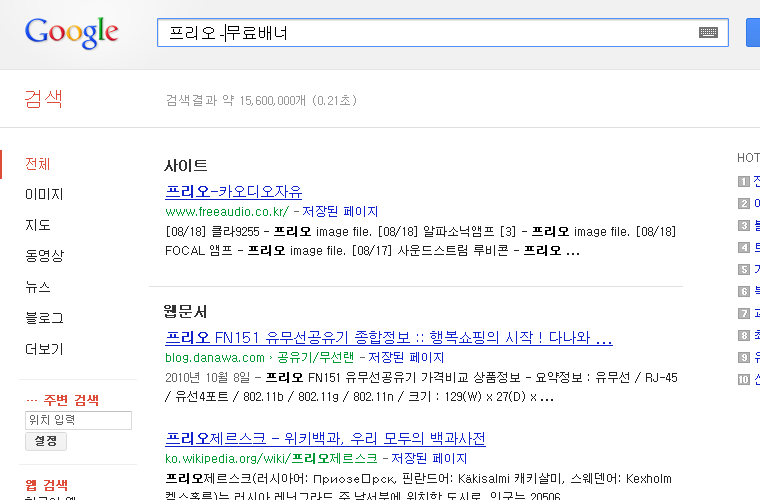
Task: Open the 프리오 FN151 danawa result link
Action: (388, 336)
